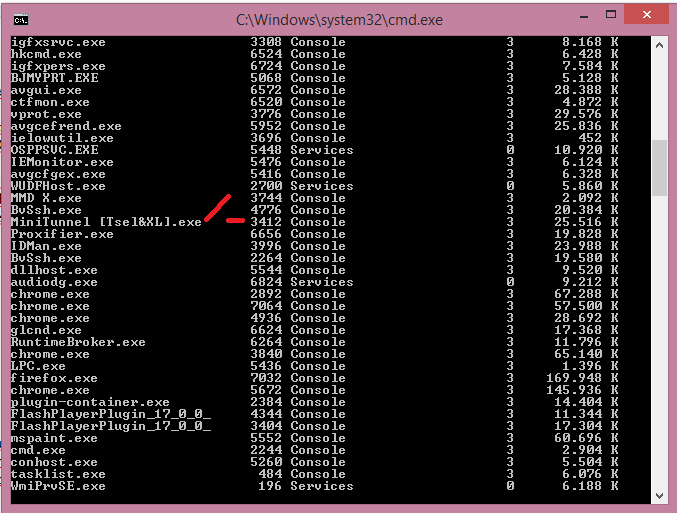Click the vertical scrollbar thumb

[659, 168]
